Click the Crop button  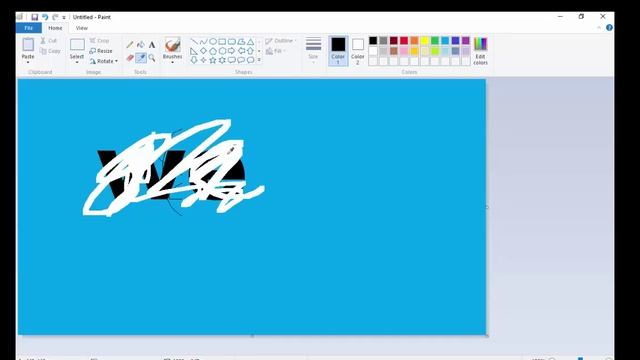point(100,41)
